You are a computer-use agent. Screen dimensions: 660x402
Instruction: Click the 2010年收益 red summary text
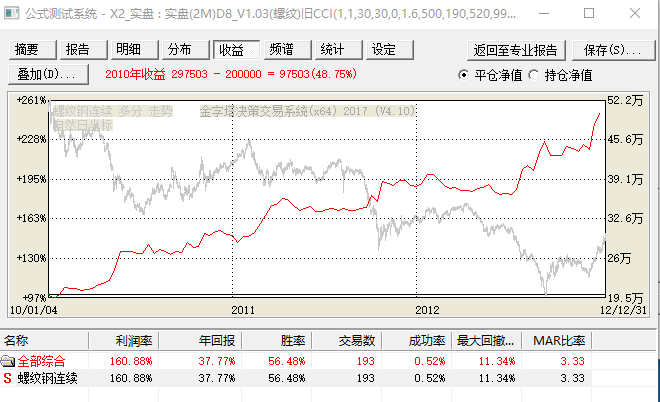[x=231, y=74]
